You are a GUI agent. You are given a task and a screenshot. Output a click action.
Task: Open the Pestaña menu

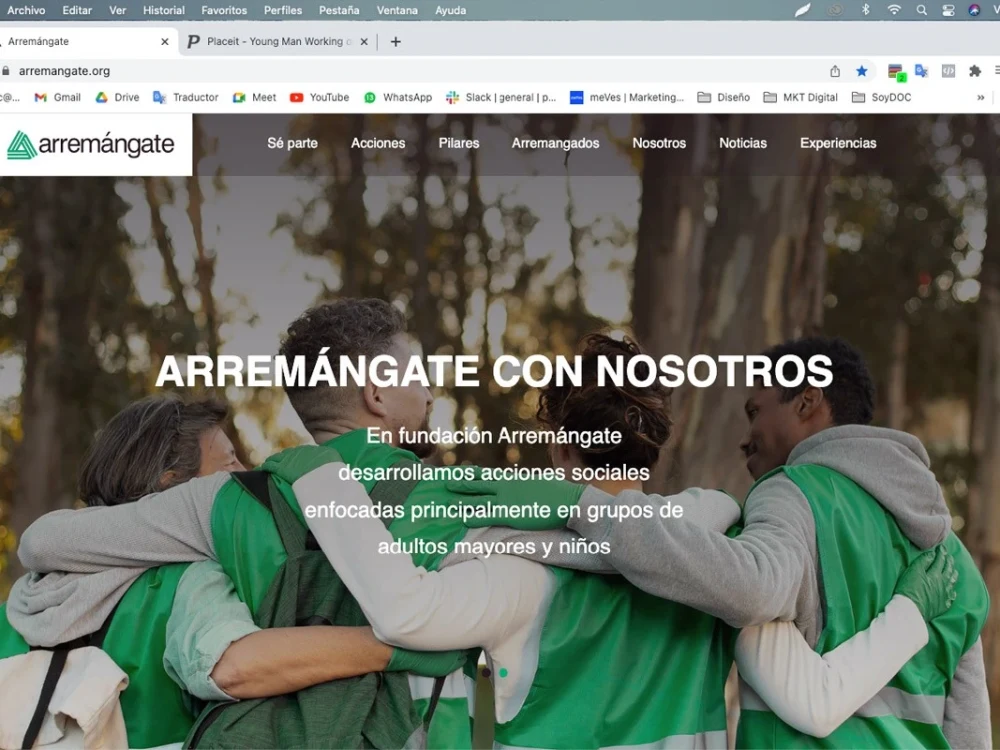pos(339,10)
